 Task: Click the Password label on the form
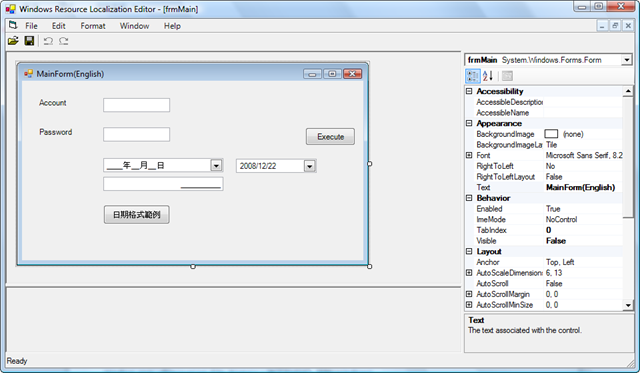coord(56,132)
